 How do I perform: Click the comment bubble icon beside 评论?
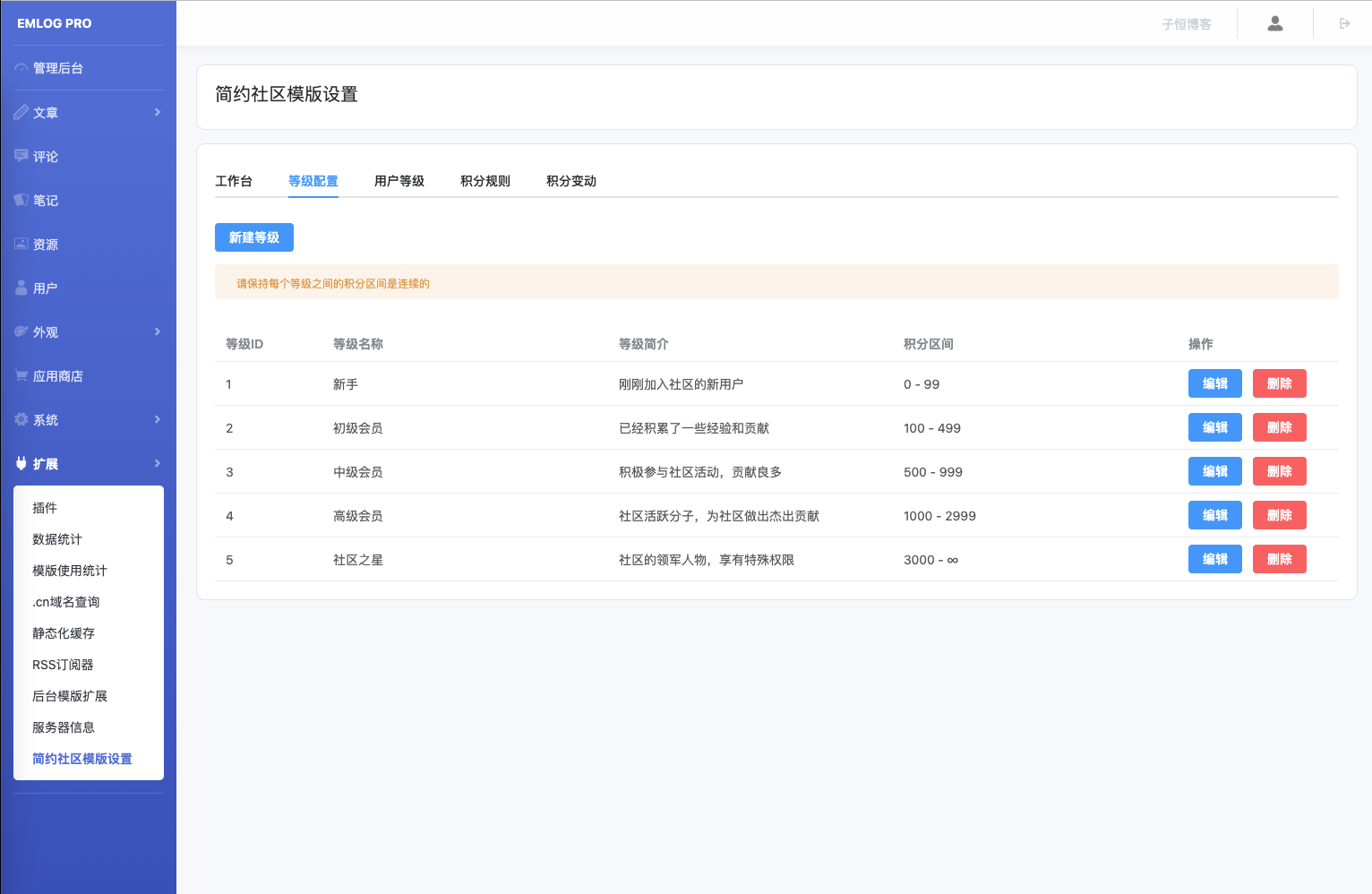coord(21,156)
